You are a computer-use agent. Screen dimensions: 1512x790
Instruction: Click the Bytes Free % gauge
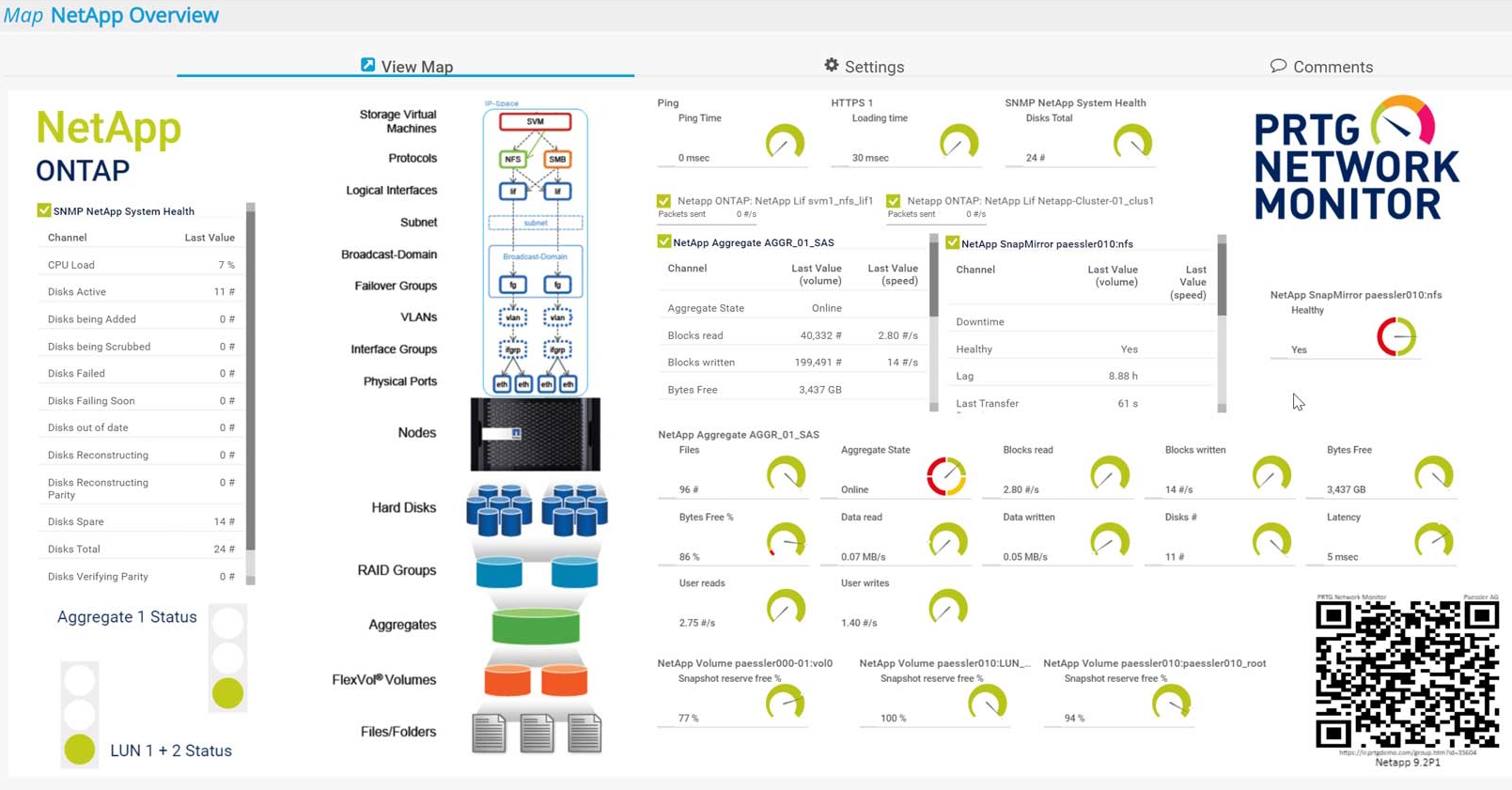coord(786,542)
